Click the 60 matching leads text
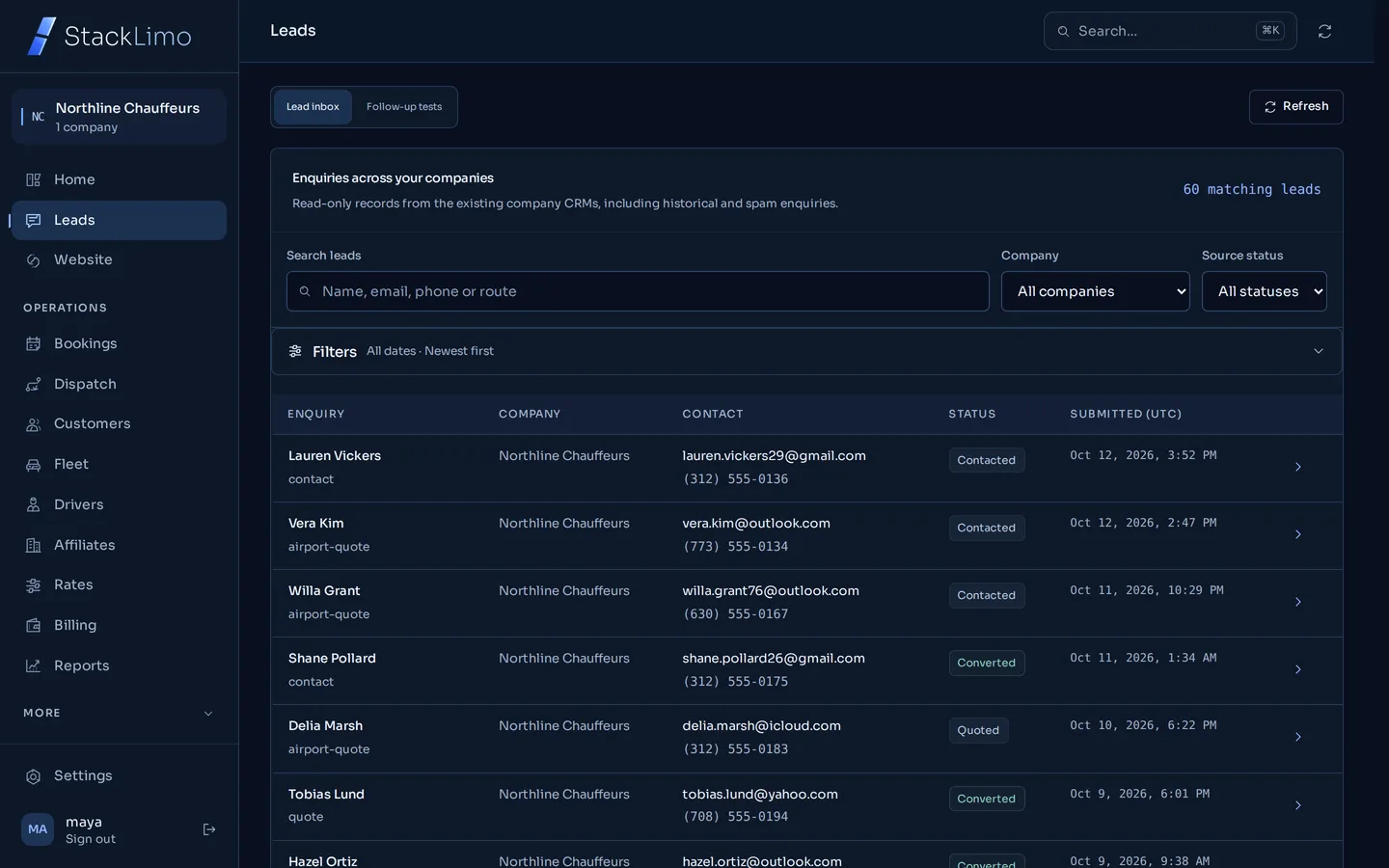 click(1252, 190)
